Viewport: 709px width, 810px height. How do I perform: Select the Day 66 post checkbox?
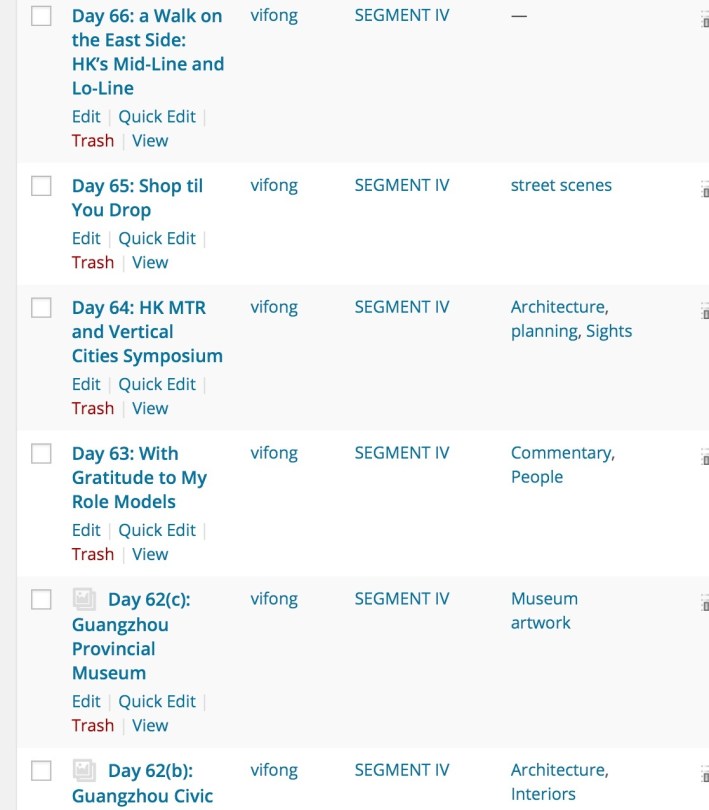[x=41, y=17]
